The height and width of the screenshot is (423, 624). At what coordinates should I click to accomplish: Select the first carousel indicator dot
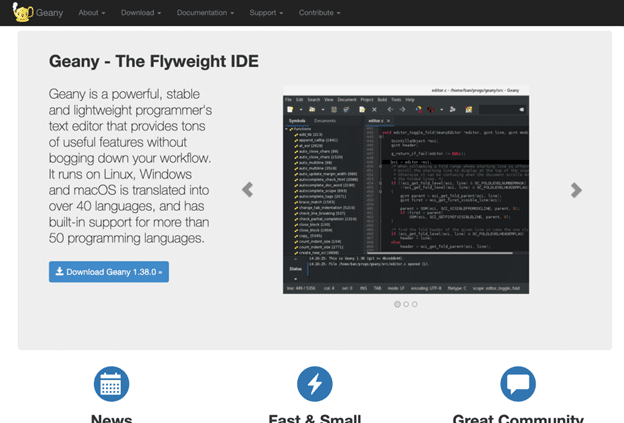397,304
